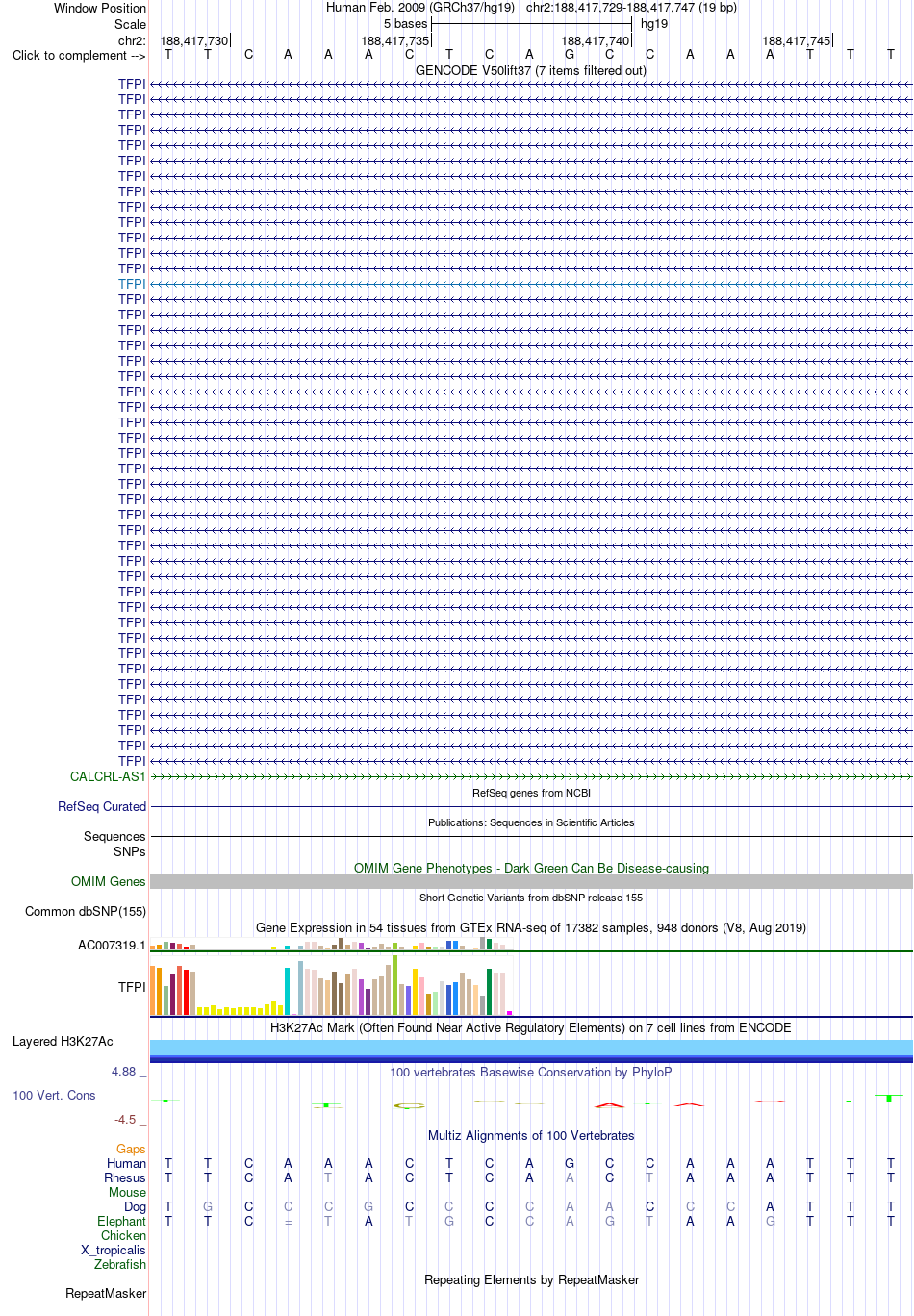Click the AC007319.1 small bar chart
This screenshot has height=1316, width=914.
[331, 945]
